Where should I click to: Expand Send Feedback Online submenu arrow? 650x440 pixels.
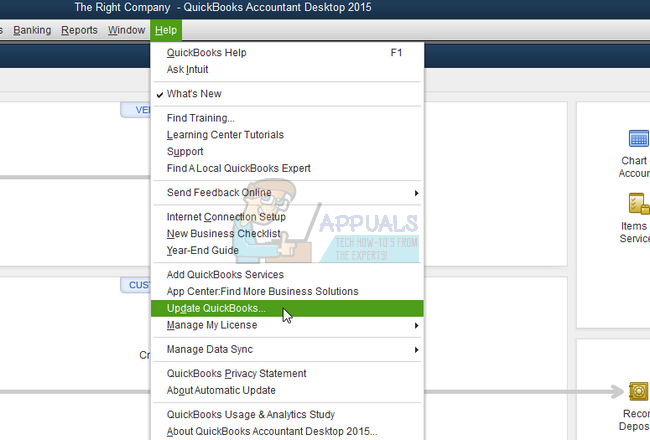click(416, 193)
